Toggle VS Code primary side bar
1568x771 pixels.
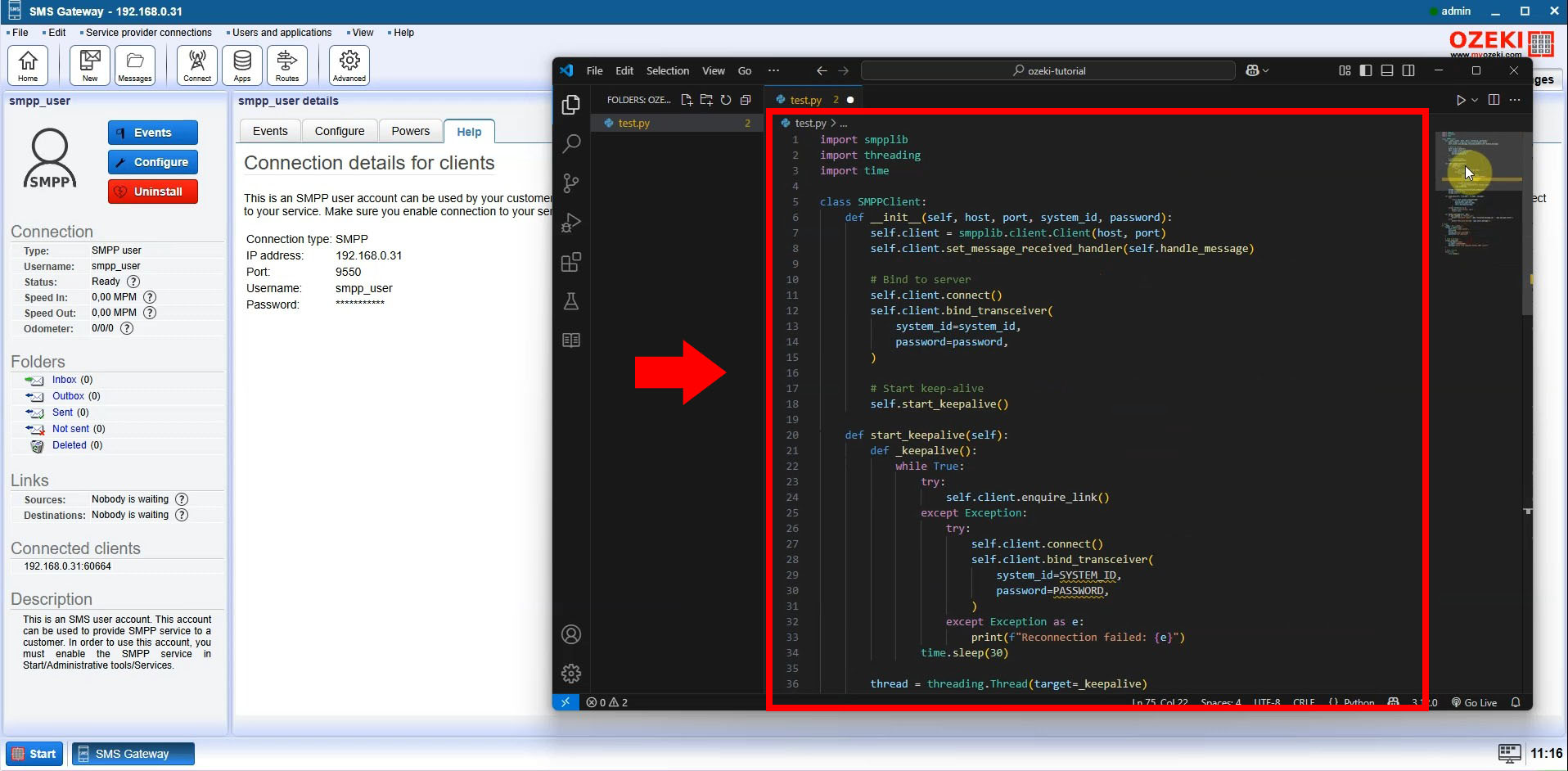click(1366, 71)
